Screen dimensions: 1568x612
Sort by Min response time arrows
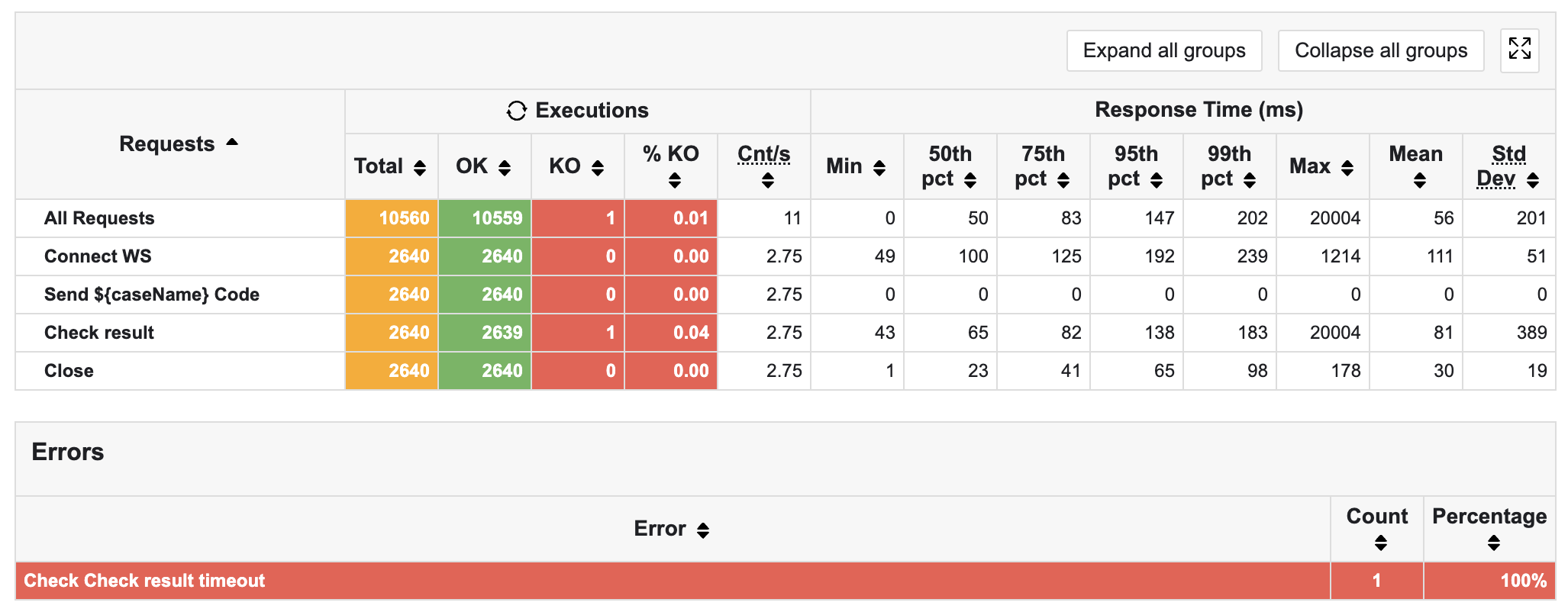tap(879, 168)
